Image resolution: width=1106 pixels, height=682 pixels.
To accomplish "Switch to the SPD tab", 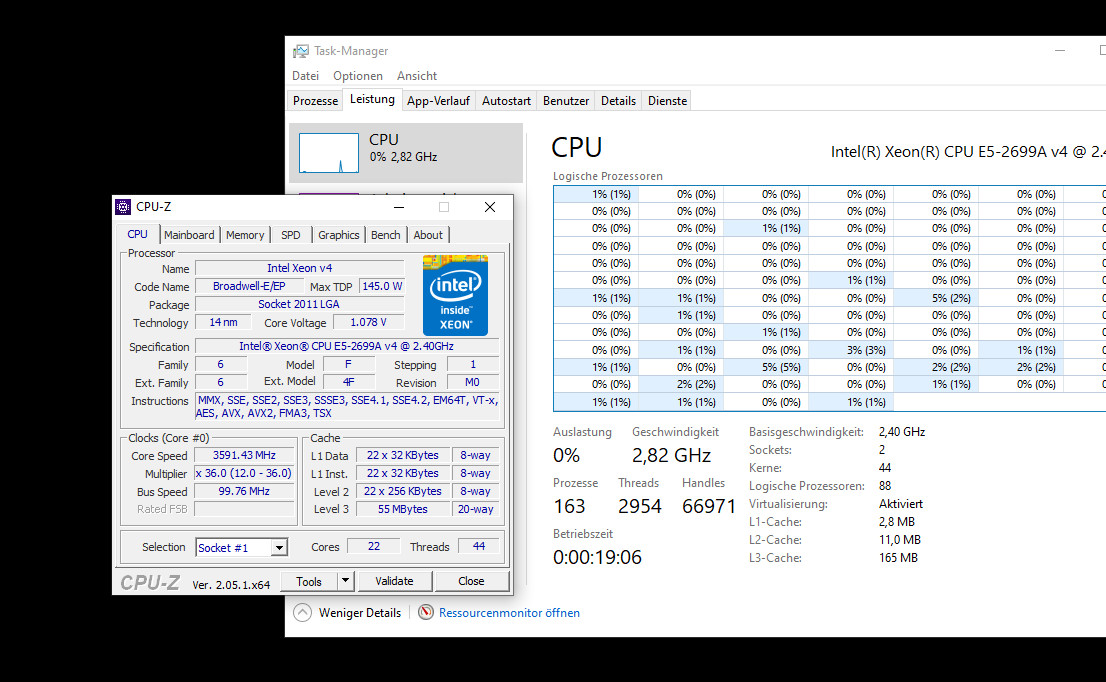I will tap(291, 235).
